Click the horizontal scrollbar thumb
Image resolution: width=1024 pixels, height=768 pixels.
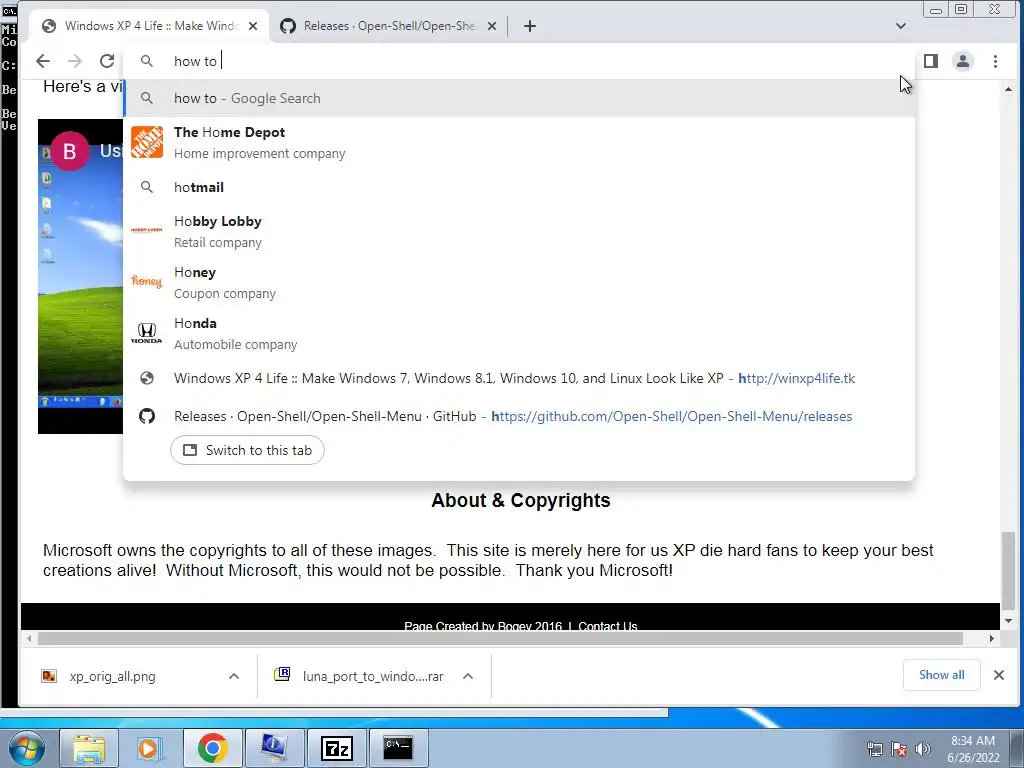pos(500,638)
